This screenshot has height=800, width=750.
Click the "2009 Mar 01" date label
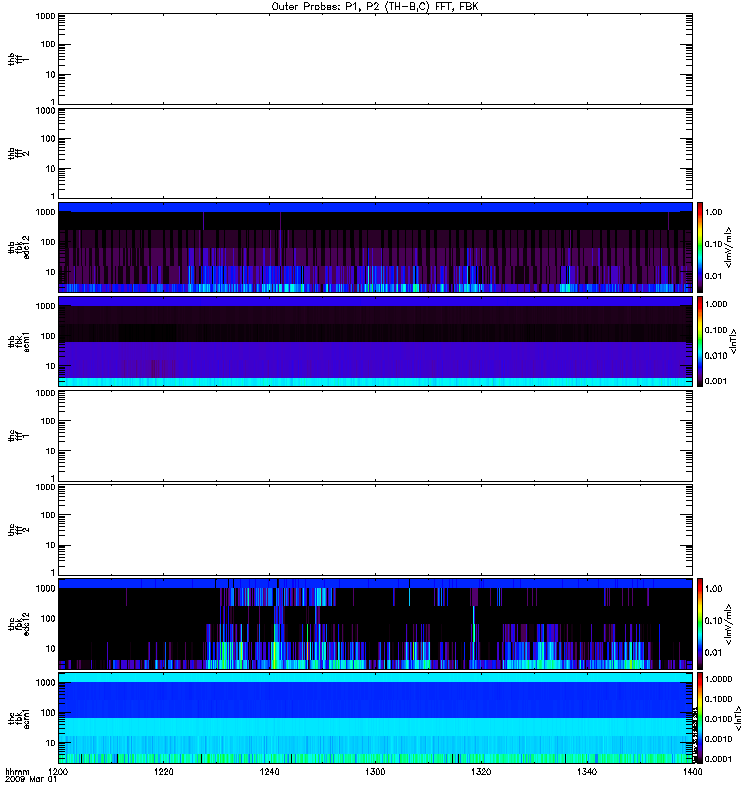tap(31, 779)
